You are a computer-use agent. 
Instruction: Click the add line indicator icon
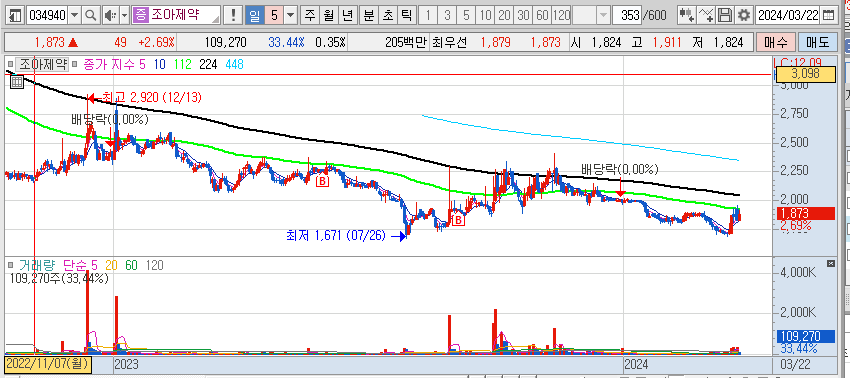tap(706, 15)
